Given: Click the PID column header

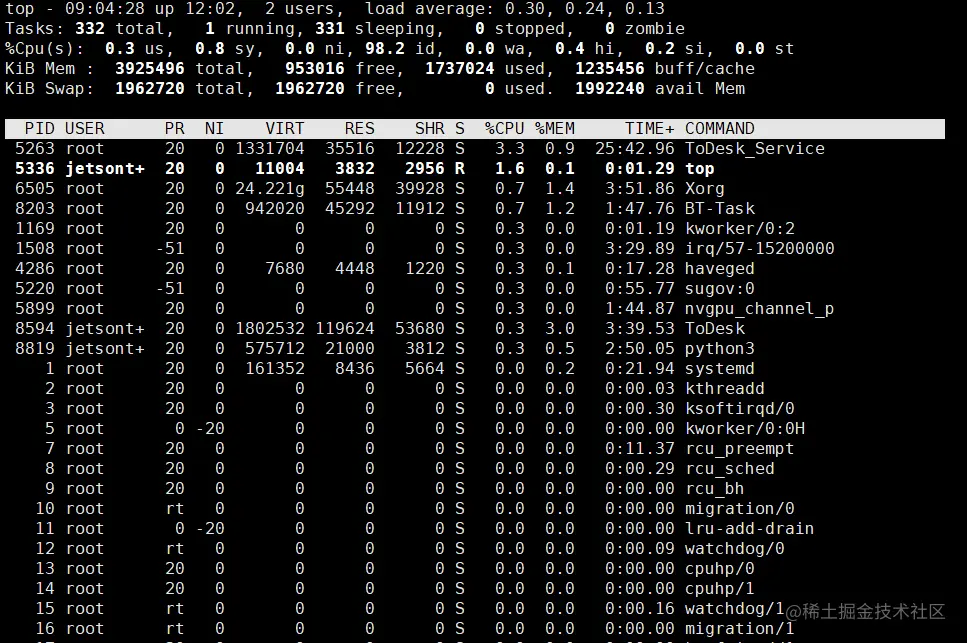Looking at the screenshot, I should tap(39, 129).
